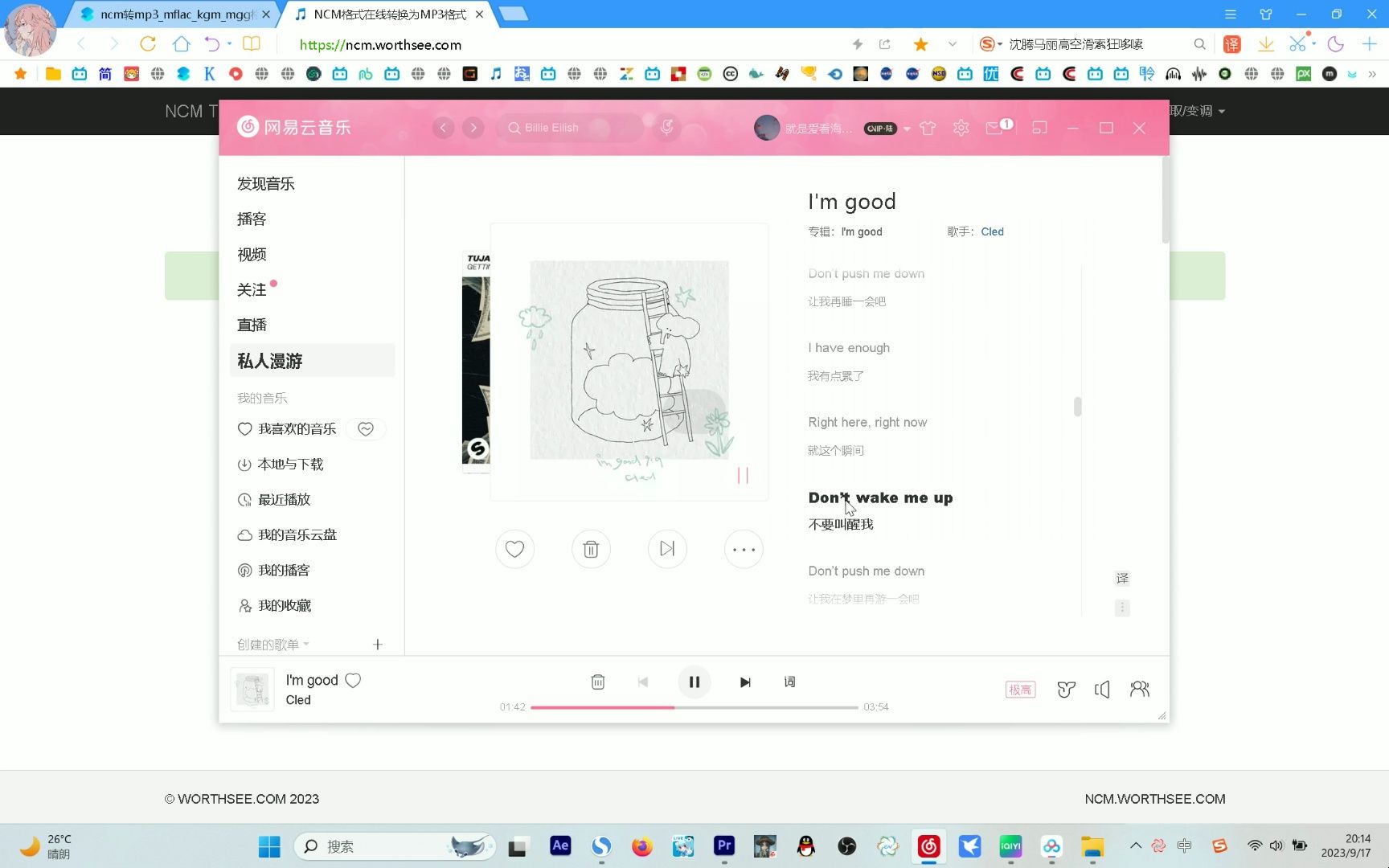1389x868 pixels.
Task: Open NetEase Music settings gear
Action: (x=961, y=128)
